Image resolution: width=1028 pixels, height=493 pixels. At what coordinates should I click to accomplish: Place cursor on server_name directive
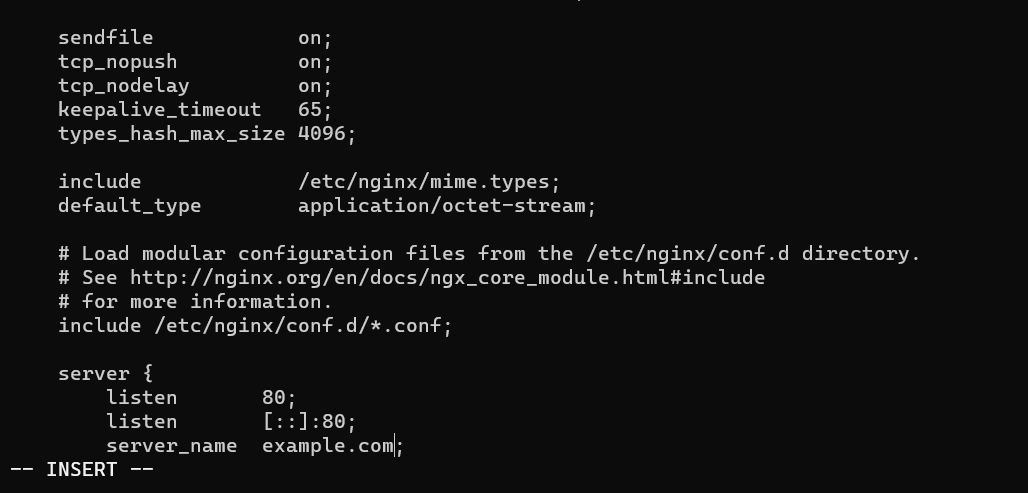(171, 446)
